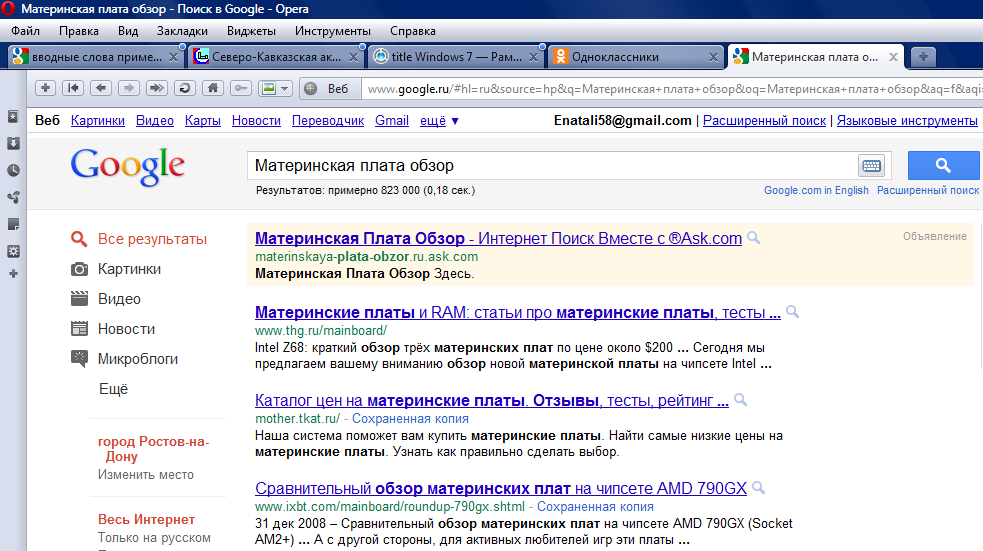Open the Widgets gear panel in sidebar

coord(13,251)
